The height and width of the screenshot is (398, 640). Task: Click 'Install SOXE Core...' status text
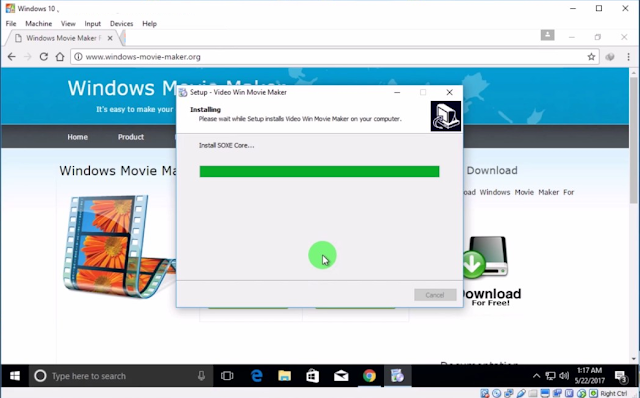point(227,145)
